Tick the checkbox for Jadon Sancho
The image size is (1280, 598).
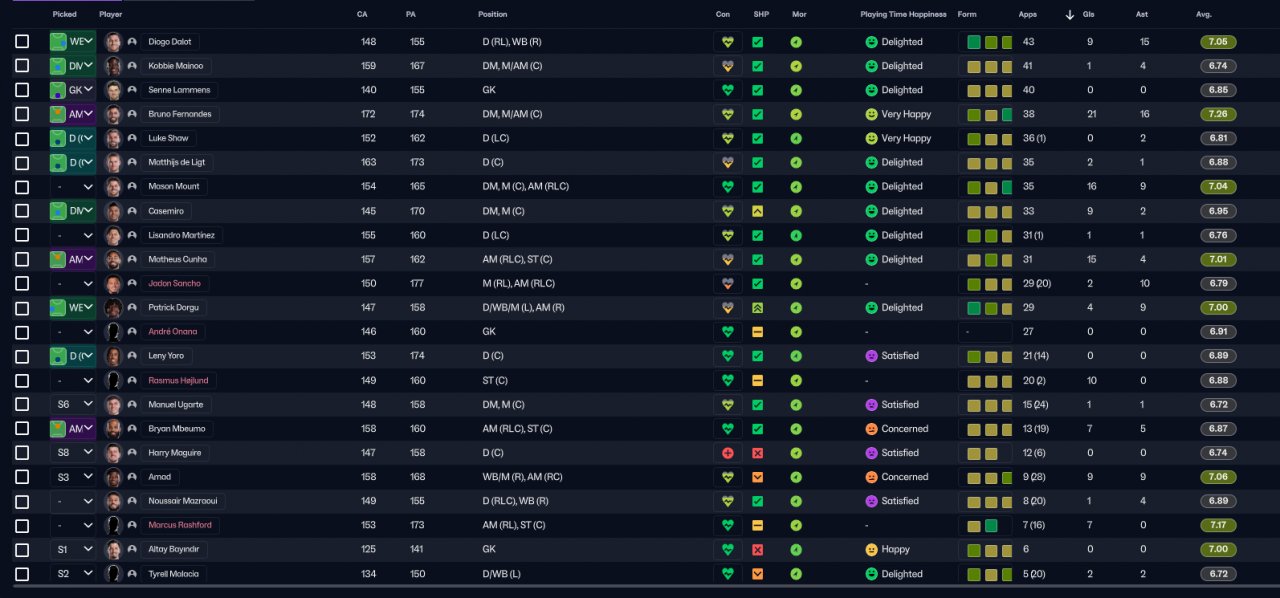pyautogui.click(x=22, y=284)
